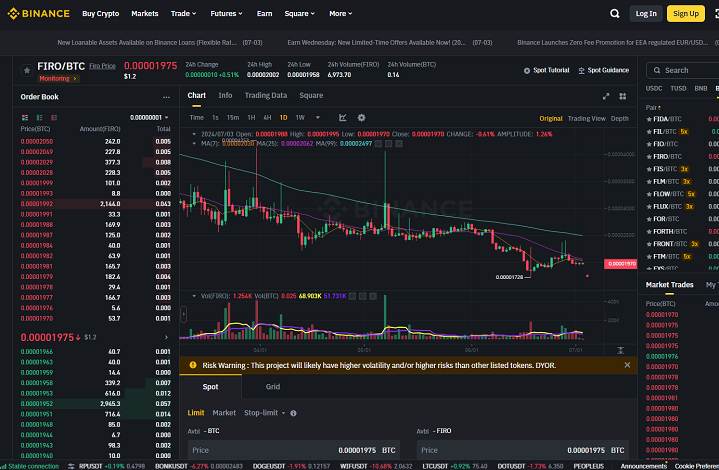Open the Stop-limit order type dropdown

point(265,413)
